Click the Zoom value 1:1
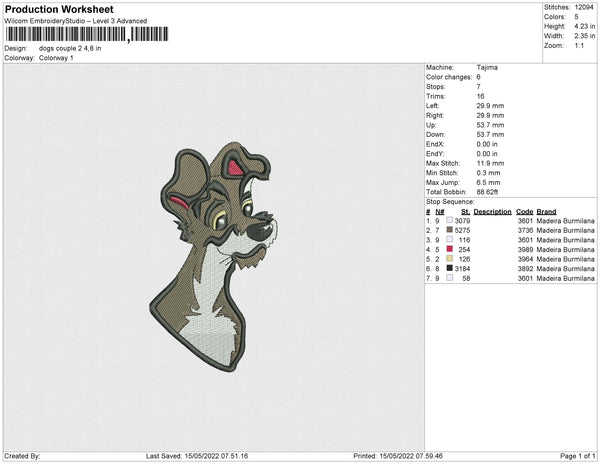Screen dimensions: 600x464 [x=579, y=46]
